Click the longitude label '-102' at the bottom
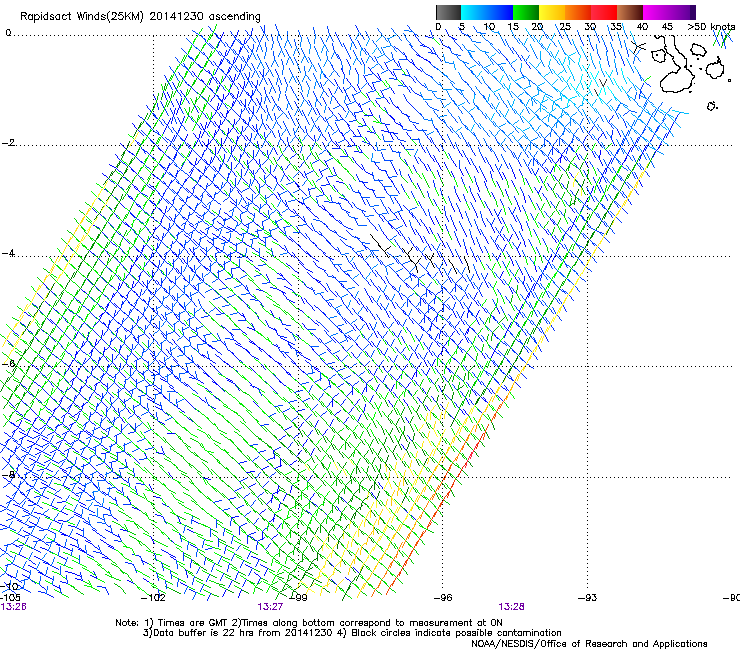 coord(153,598)
